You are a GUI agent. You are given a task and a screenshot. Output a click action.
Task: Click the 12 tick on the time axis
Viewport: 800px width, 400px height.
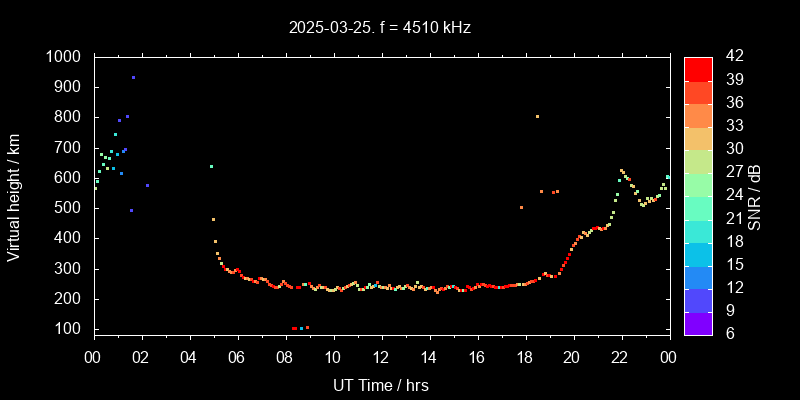(380, 355)
